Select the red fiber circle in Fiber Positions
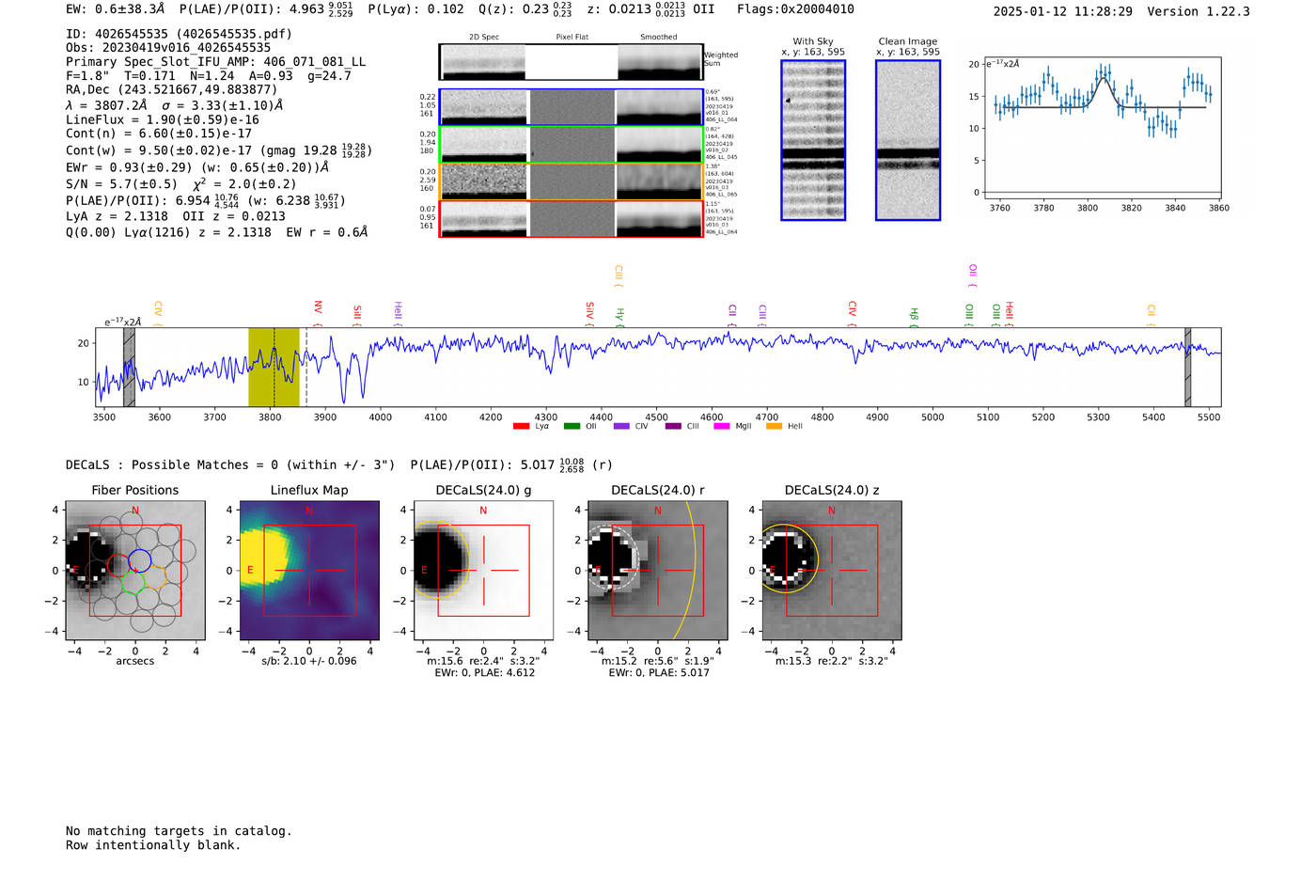Image resolution: width=1316 pixels, height=896 pixels. (117, 565)
